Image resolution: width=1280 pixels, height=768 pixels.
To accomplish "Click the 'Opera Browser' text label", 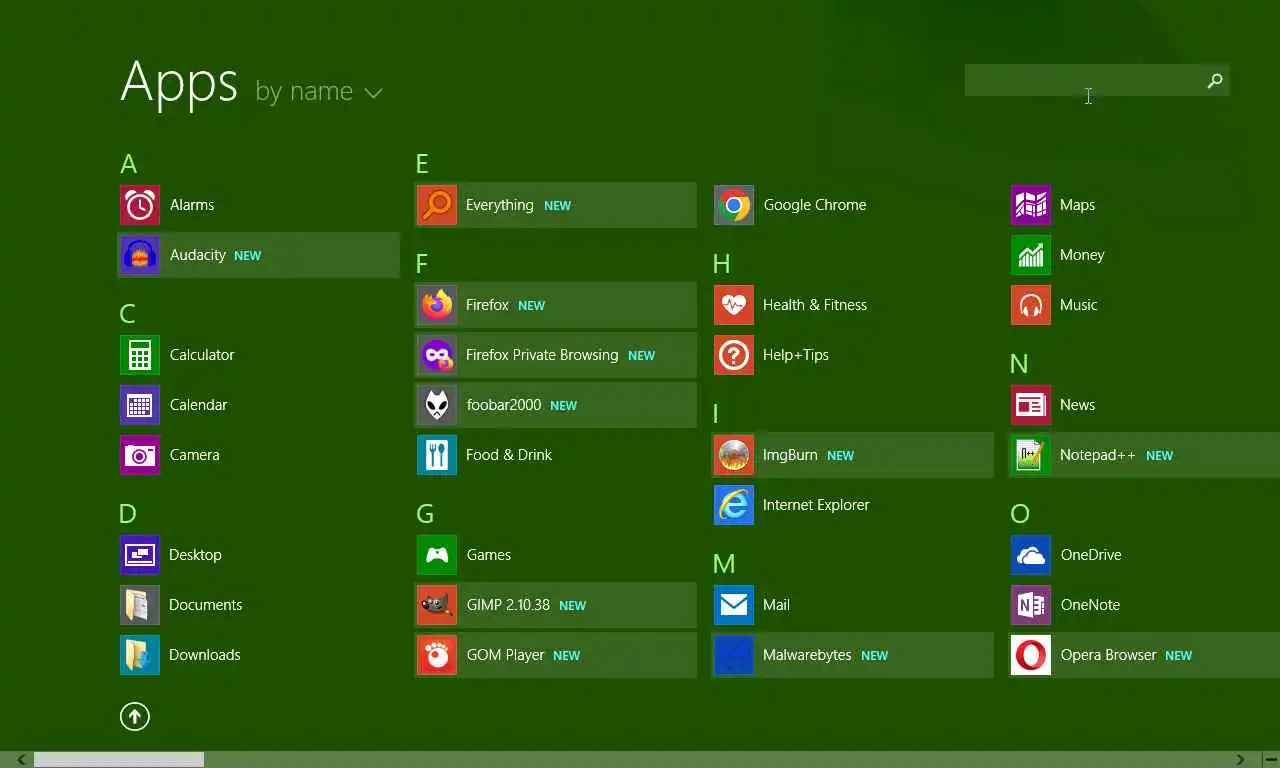I will pos(1108,655).
